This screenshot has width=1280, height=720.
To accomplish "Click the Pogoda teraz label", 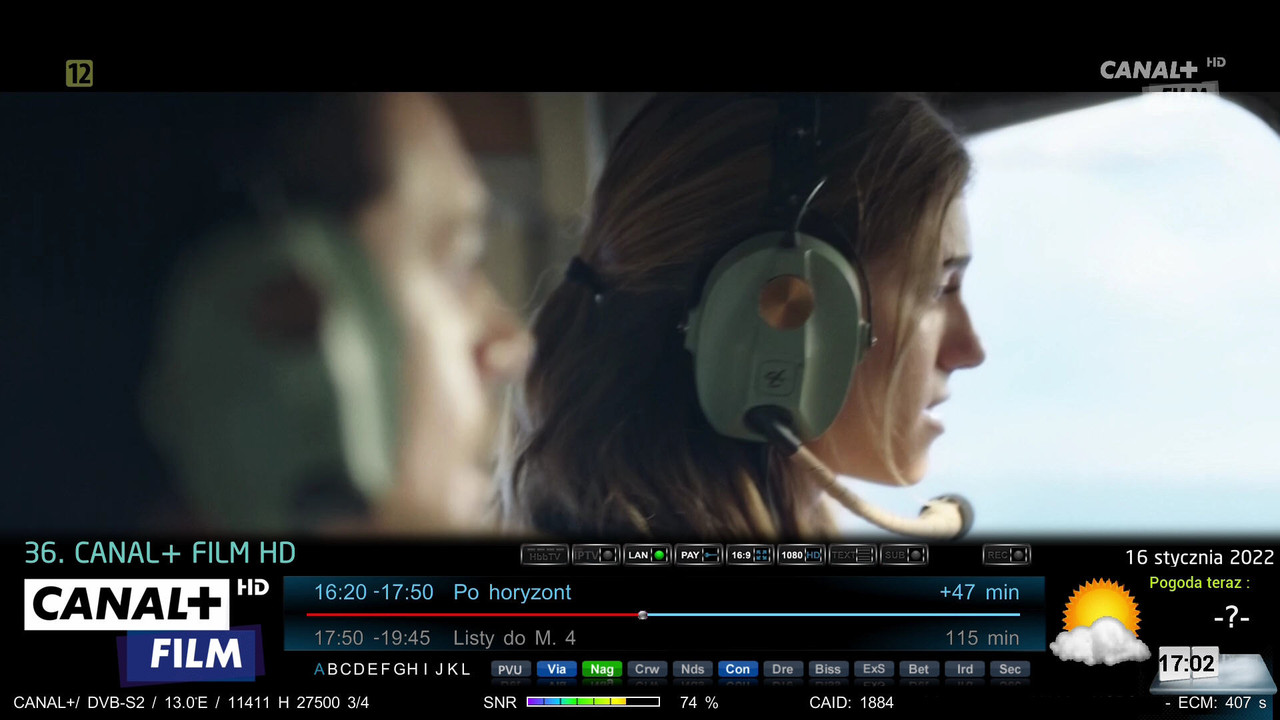I will click(1199, 583).
